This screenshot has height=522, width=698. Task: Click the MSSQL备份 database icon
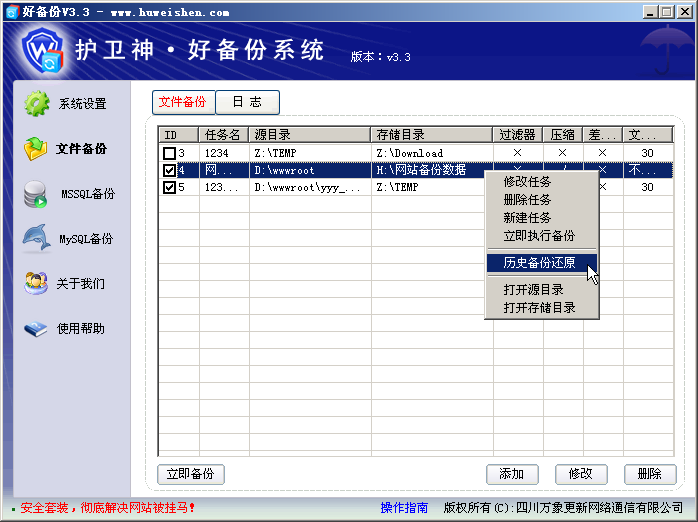[36, 194]
